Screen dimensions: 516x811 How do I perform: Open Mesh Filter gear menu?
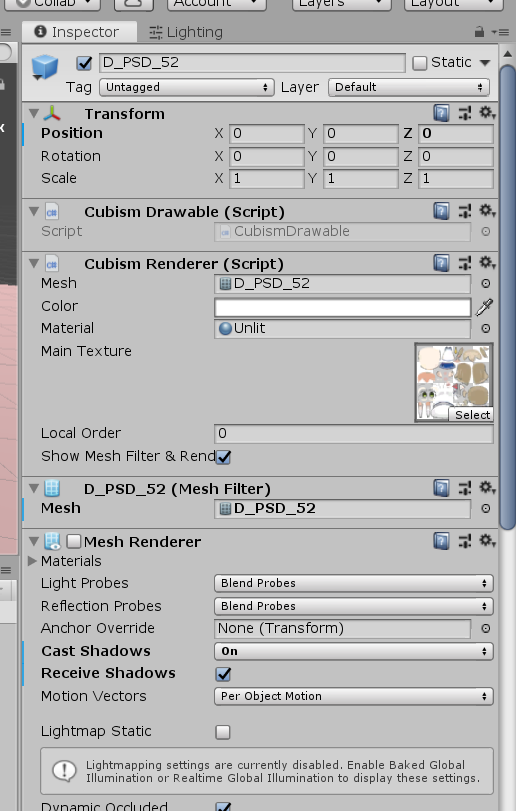click(487, 487)
